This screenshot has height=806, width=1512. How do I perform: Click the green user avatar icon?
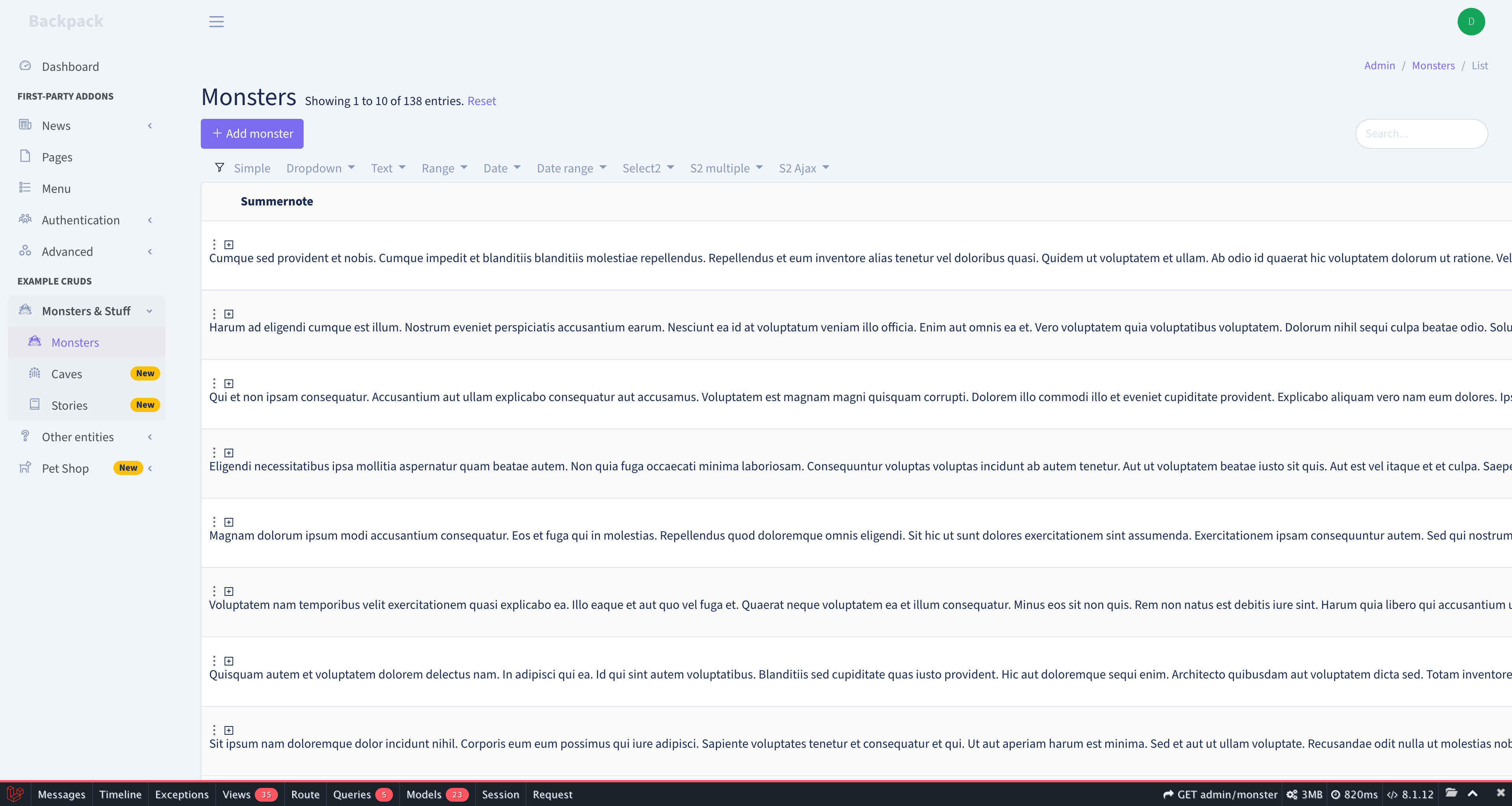(1470, 22)
